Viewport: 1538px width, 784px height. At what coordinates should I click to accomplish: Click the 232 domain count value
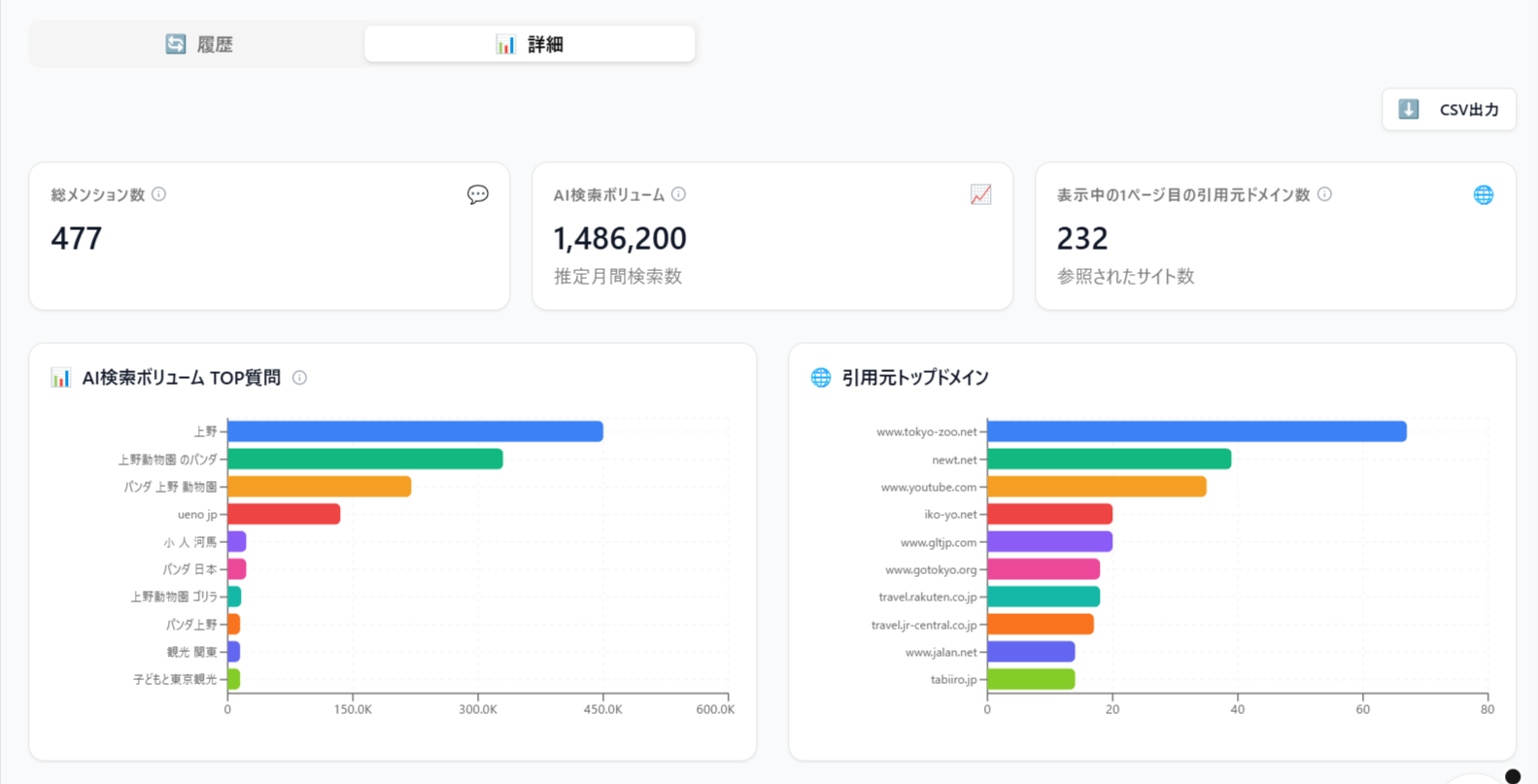[1082, 238]
